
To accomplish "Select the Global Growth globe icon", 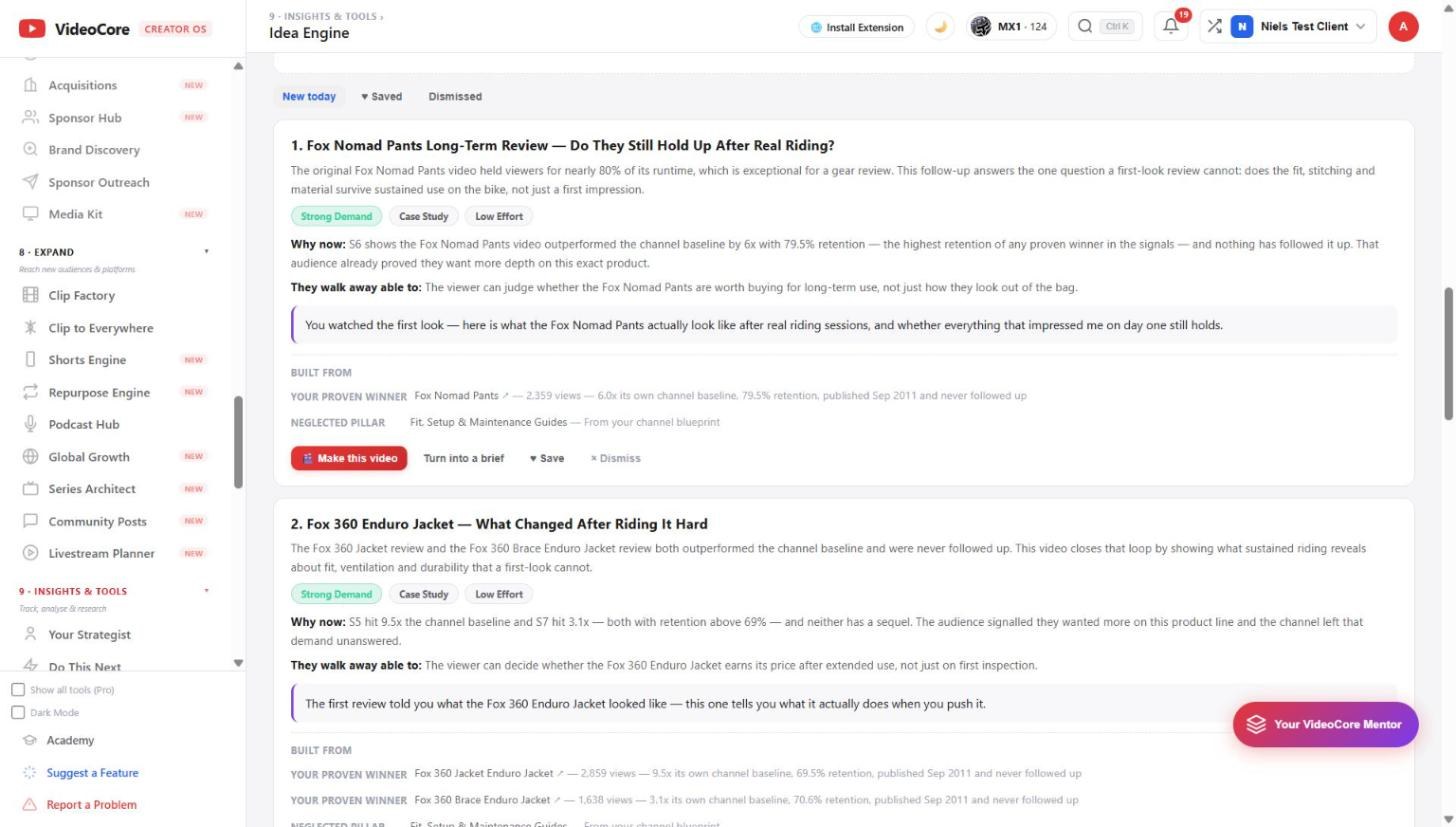I will click(30, 457).
